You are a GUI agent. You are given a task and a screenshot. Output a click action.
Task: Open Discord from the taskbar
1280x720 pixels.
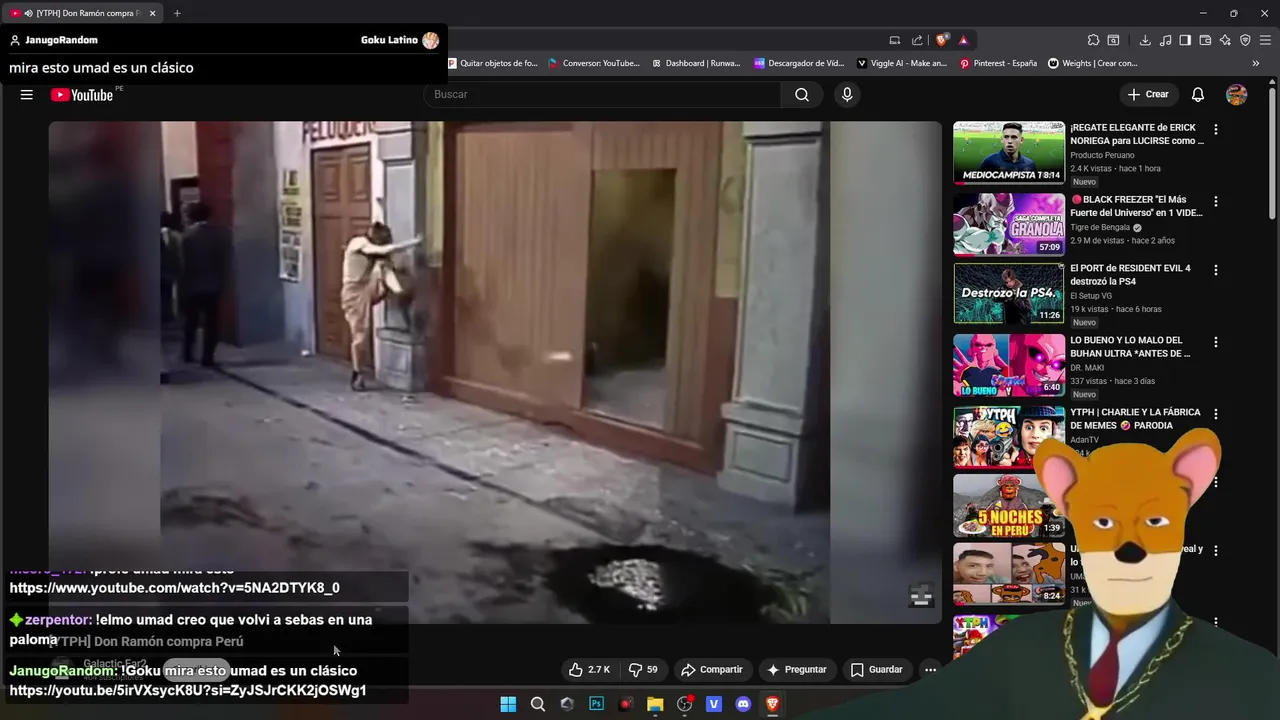click(743, 704)
